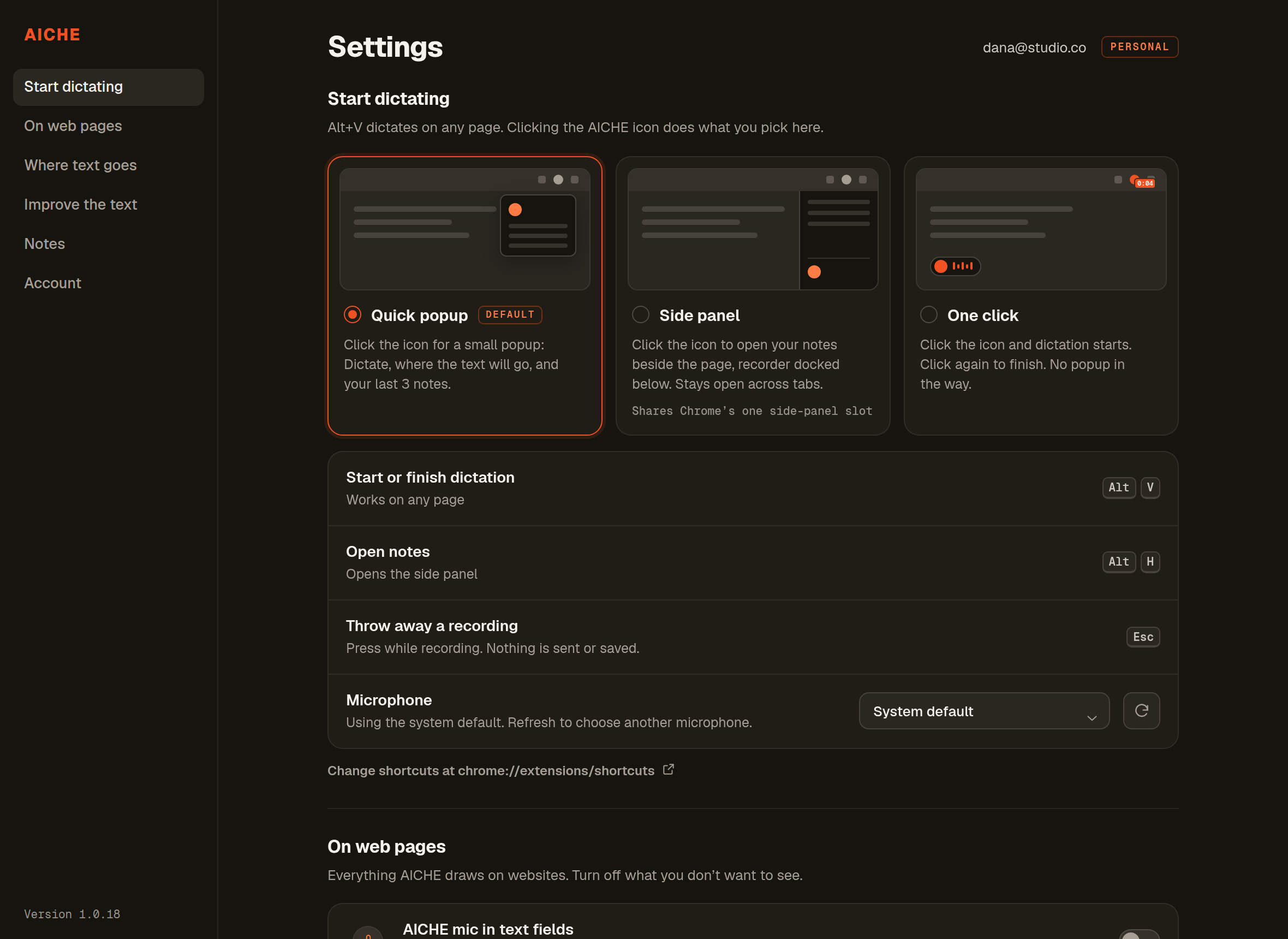Click the 'Opens the side panel' description
Screen dimensions: 1288x939
point(412,574)
